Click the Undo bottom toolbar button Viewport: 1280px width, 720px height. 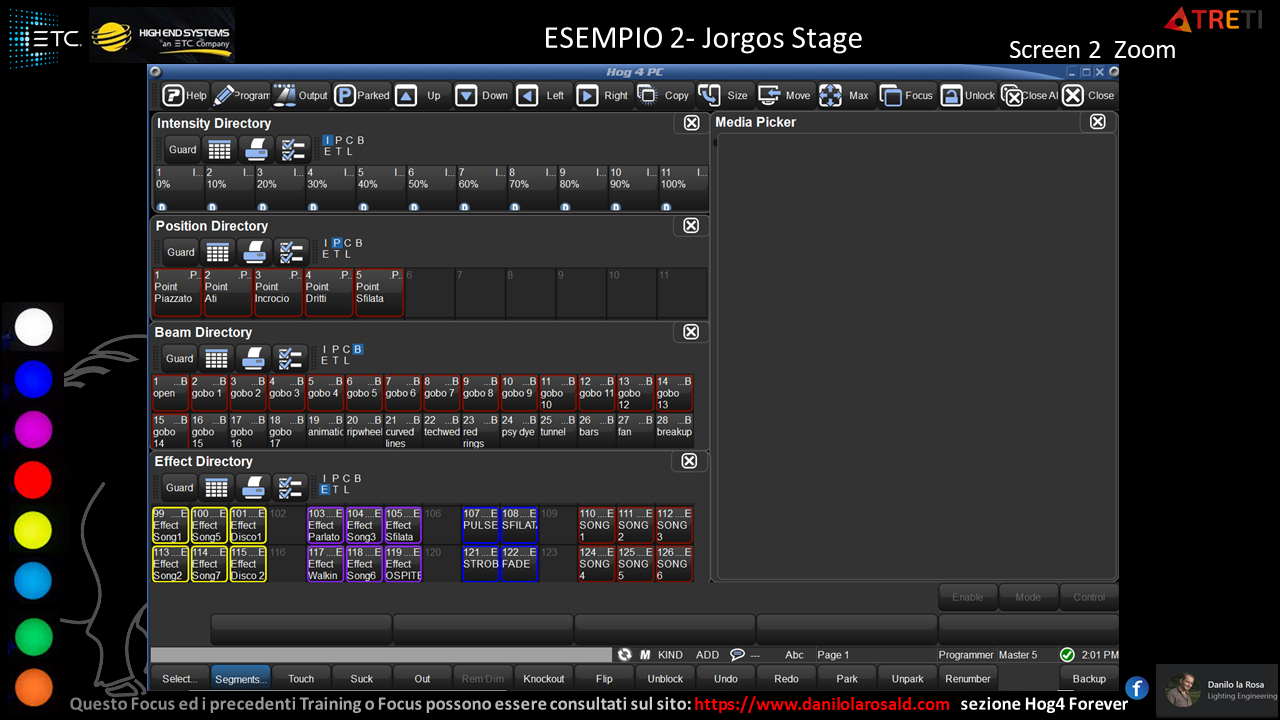(x=725, y=678)
